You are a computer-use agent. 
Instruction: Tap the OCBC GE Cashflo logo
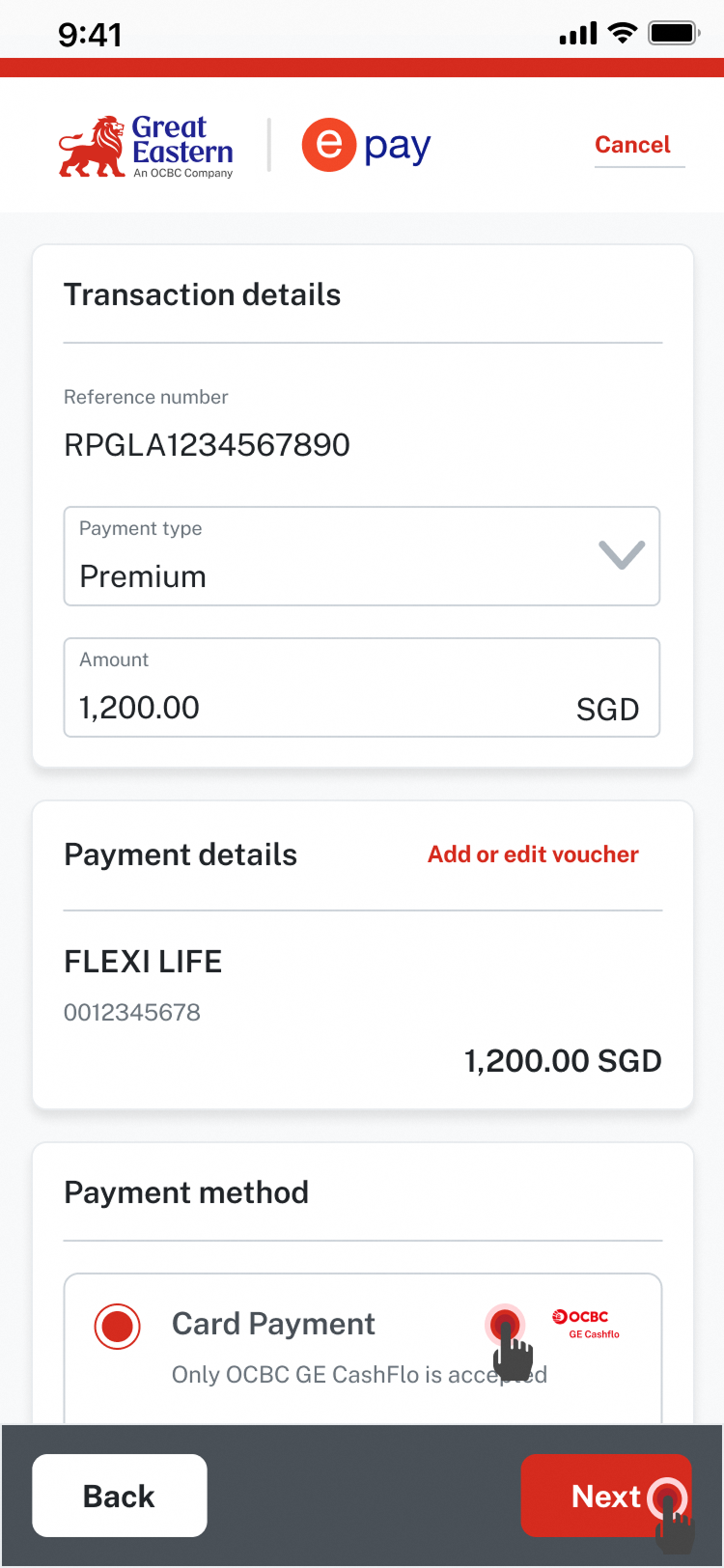click(x=585, y=1324)
